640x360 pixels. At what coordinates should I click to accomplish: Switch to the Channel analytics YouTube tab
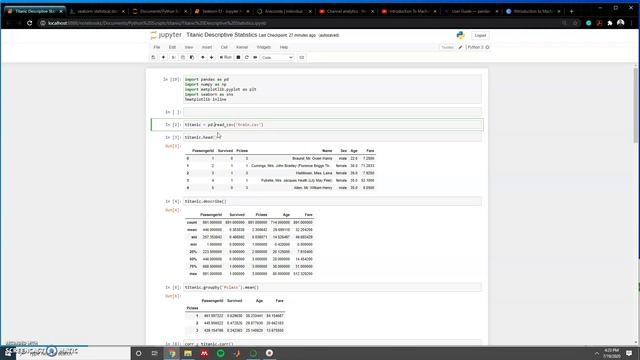coord(346,11)
